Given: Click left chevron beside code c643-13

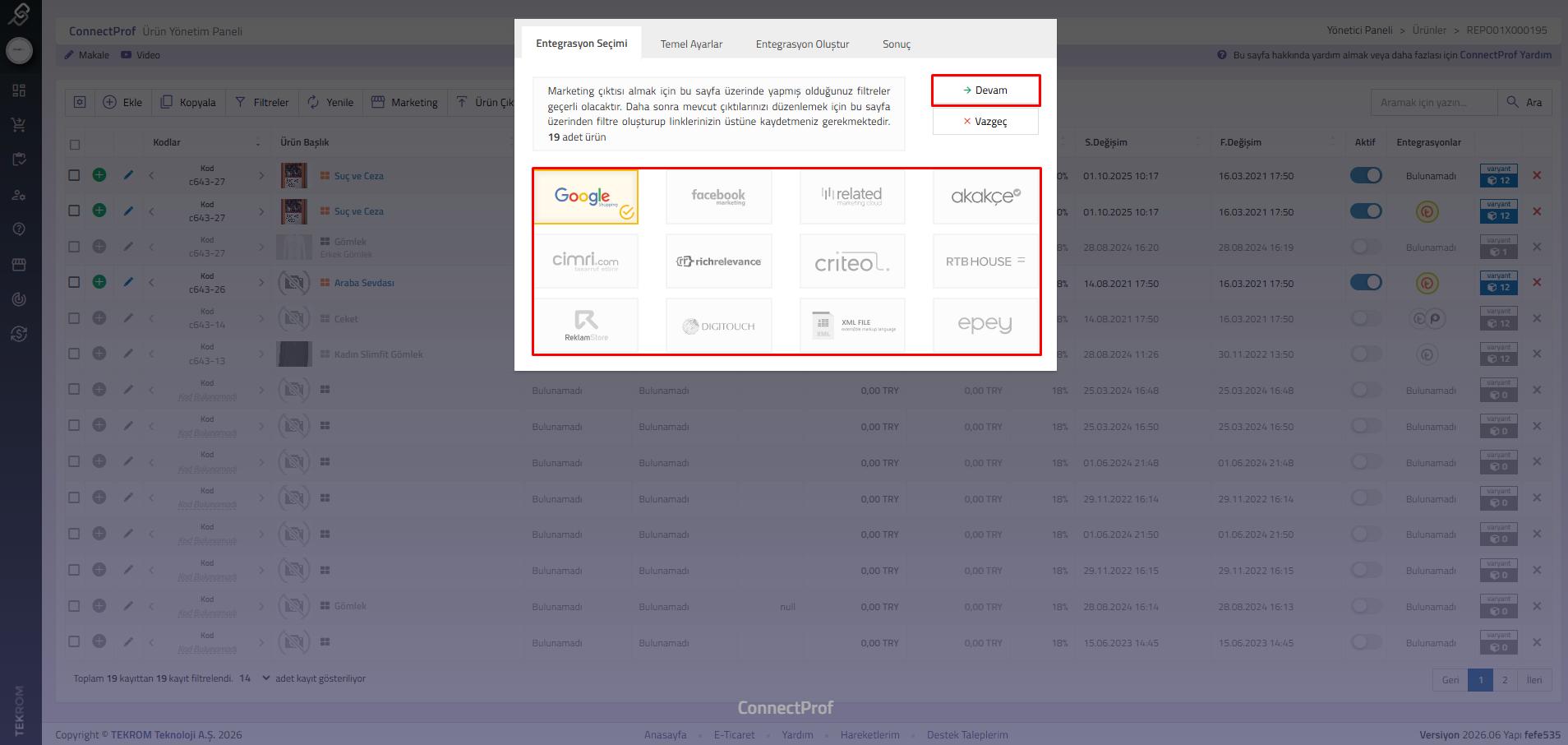Looking at the screenshot, I should (152, 354).
